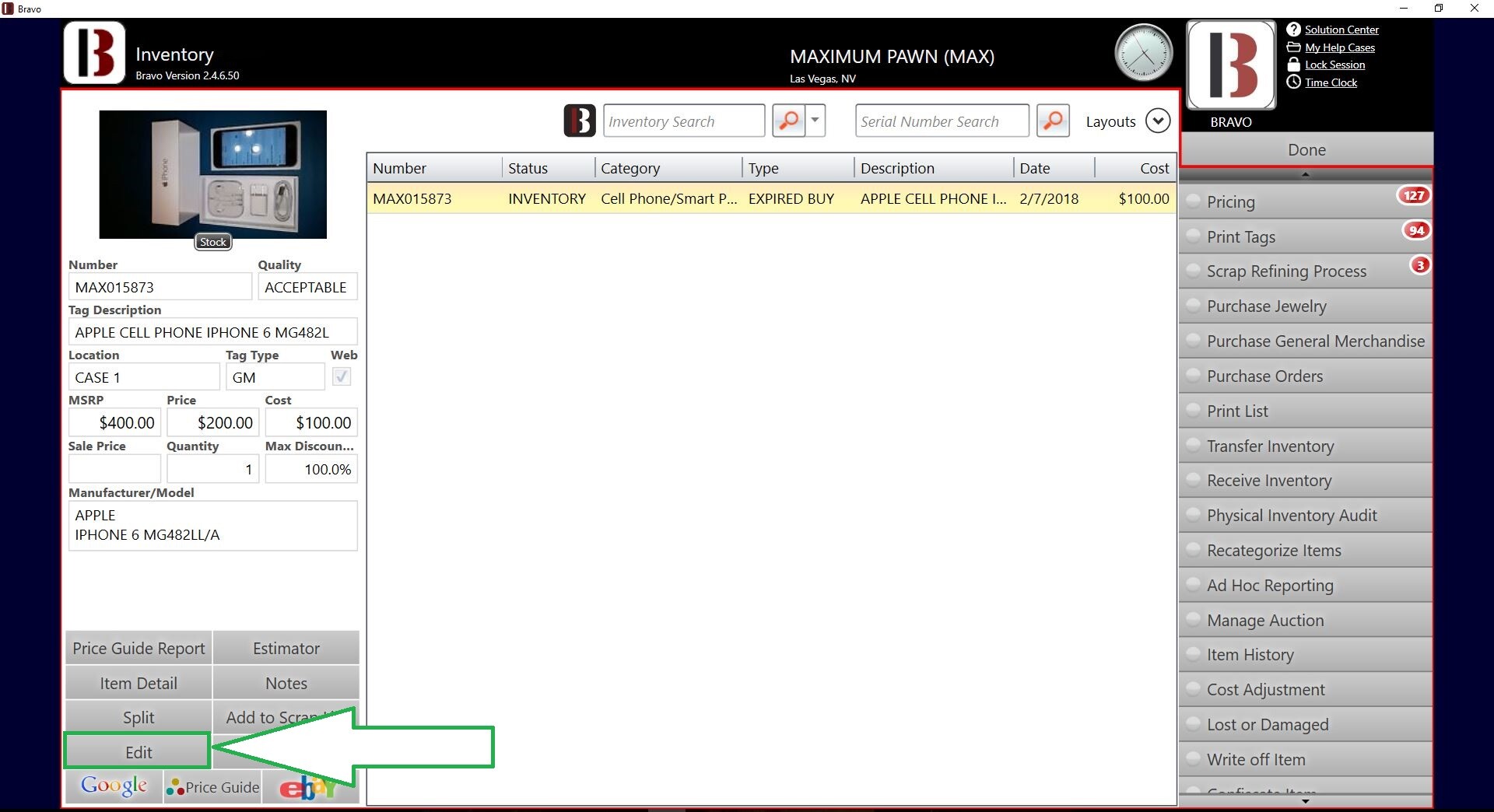This screenshot has height=812, width=1494.
Task: Click the Bravo app icon in title bar
Action: point(8,9)
